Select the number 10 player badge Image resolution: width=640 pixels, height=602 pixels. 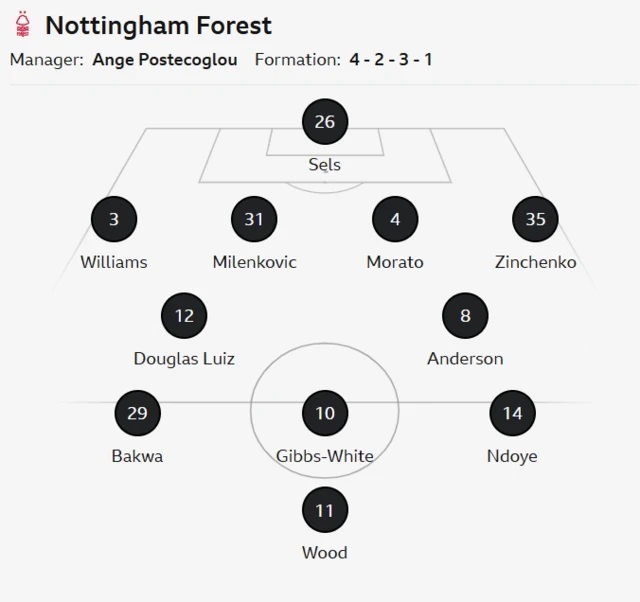[325, 413]
